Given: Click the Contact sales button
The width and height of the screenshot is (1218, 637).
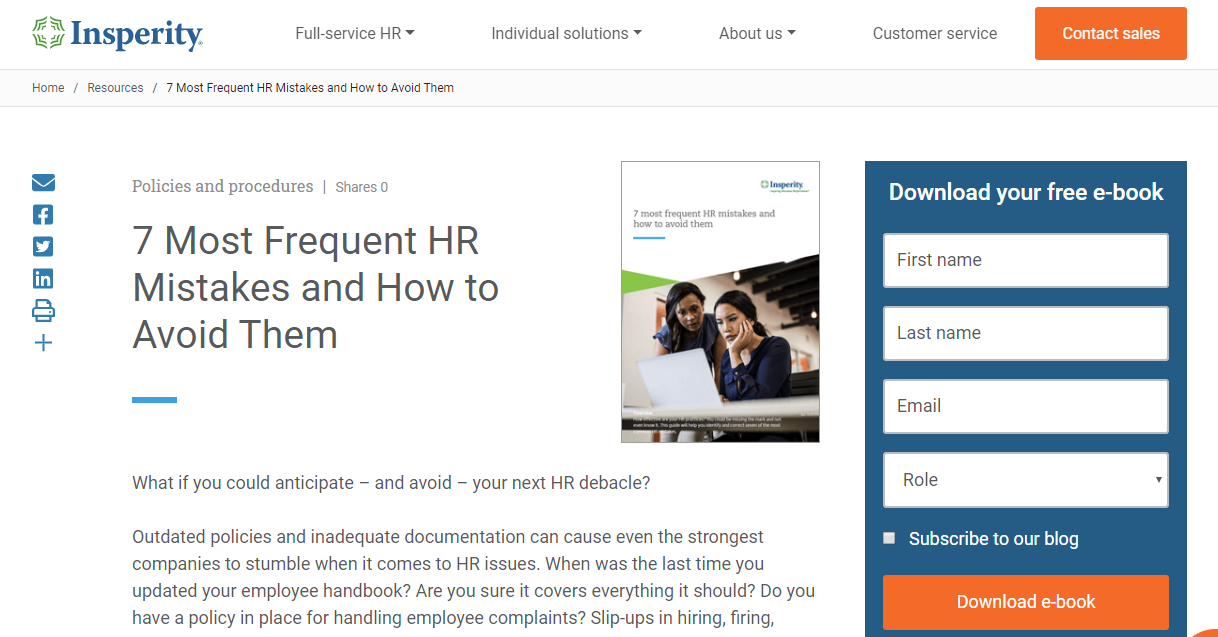Looking at the screenshot, I should point(1110,33).
